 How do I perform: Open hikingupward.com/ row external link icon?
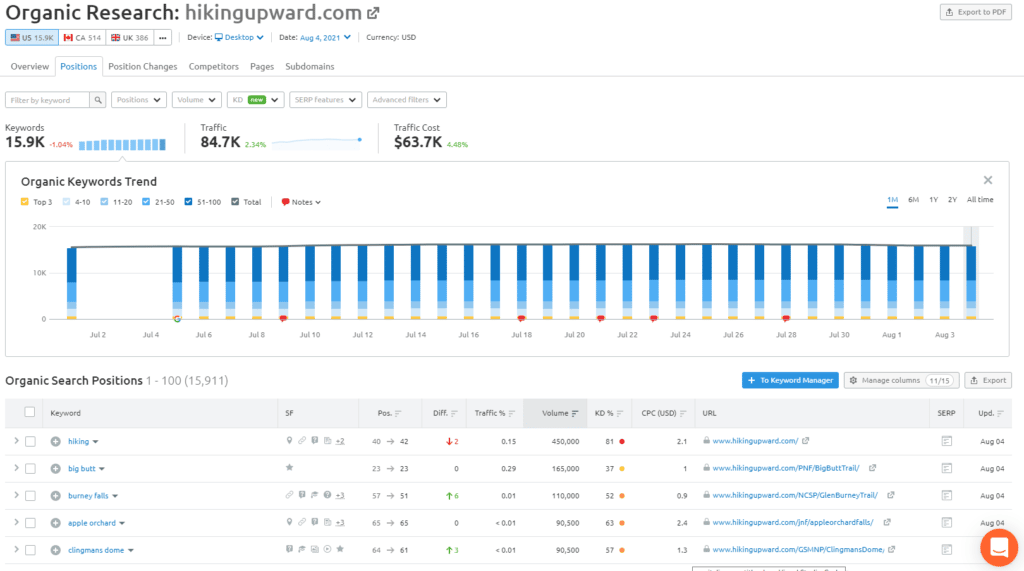(806, 441)
